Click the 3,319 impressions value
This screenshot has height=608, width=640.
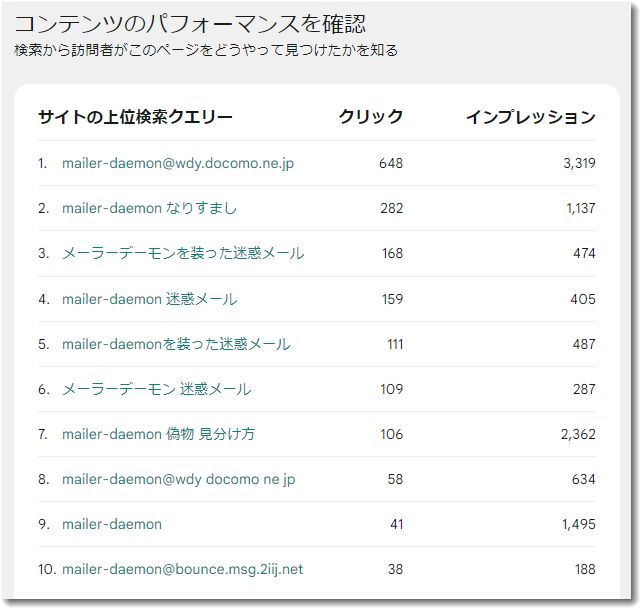(578, 163)
